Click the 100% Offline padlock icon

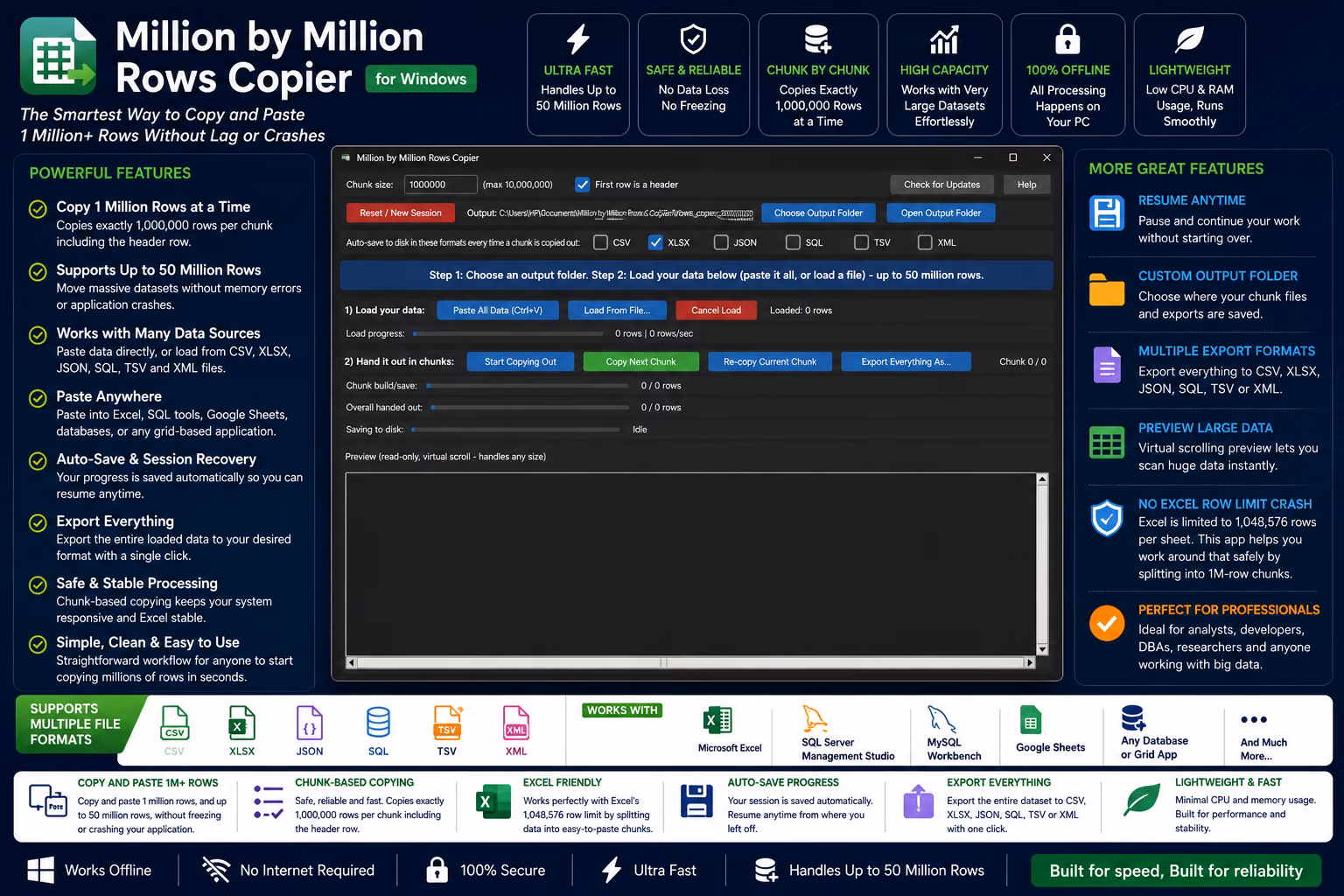point(1067,39)
